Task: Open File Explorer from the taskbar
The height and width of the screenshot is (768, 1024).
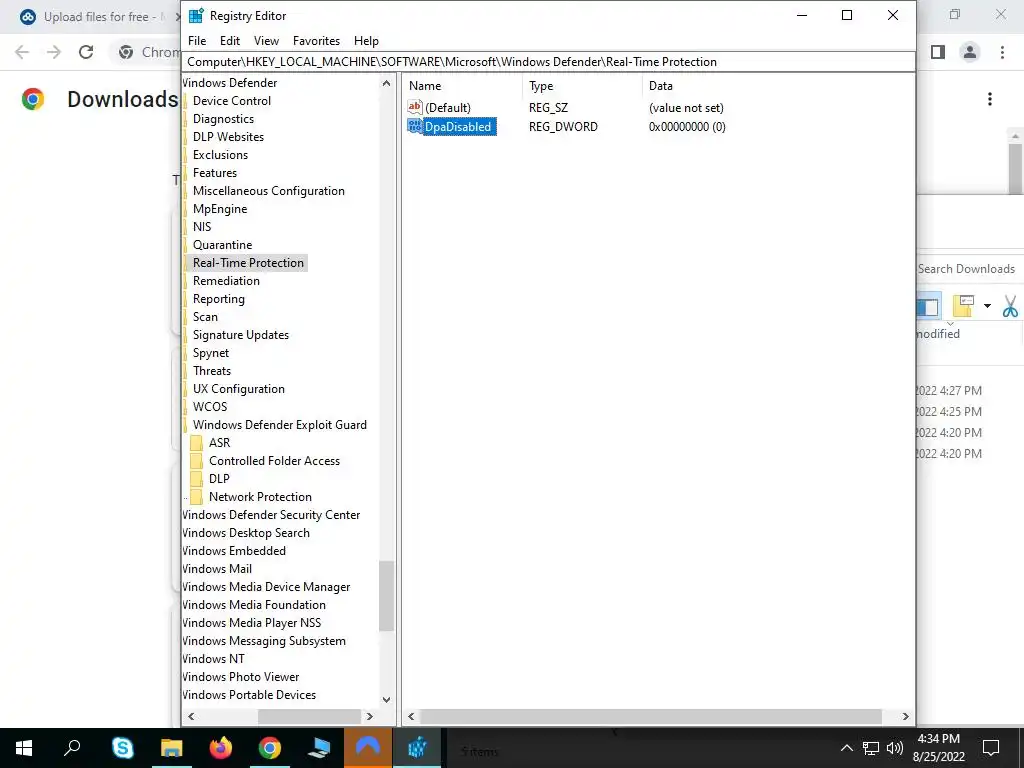Action: 172,748
